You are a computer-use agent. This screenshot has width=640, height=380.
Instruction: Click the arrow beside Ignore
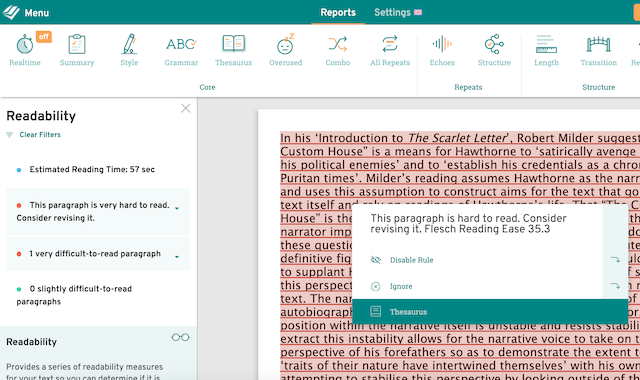tap(615, 286)
